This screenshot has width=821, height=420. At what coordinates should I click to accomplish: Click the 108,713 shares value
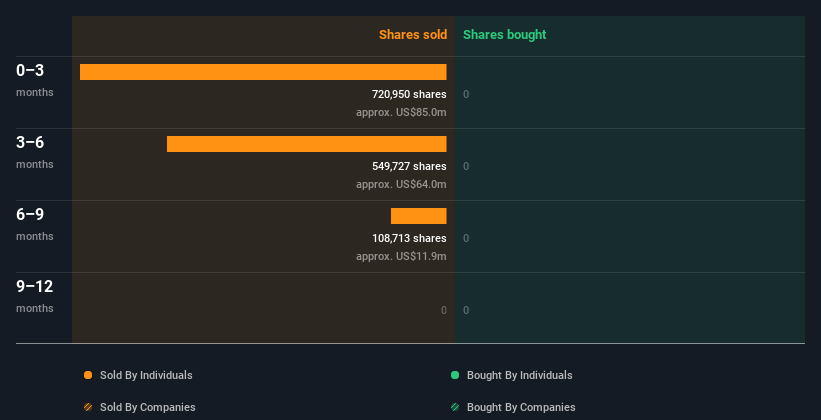point(409,239)
